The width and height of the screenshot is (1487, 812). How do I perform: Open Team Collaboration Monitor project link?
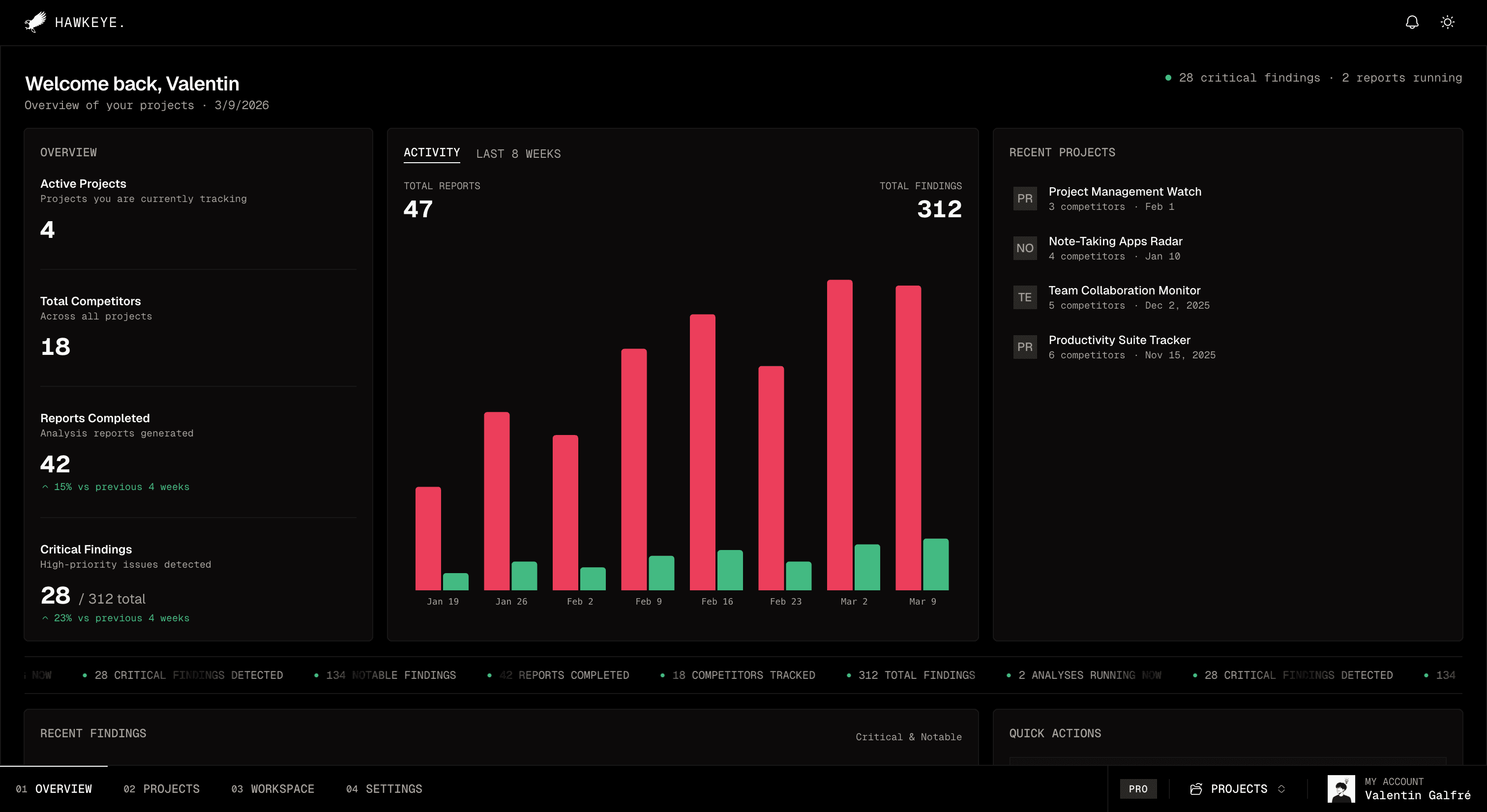(x=1124, y=290)
